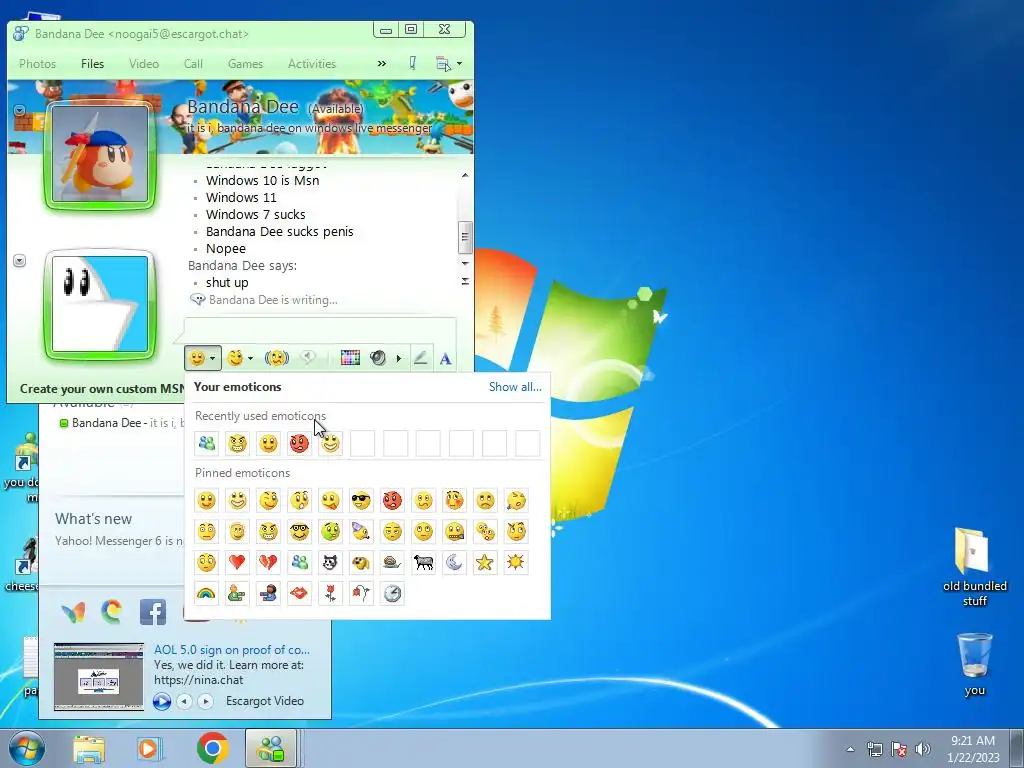Image resolution: width=1024 pixels, height=768 pixels.
Task: Click the message scroll bar thumb
Action: point(465,237)
